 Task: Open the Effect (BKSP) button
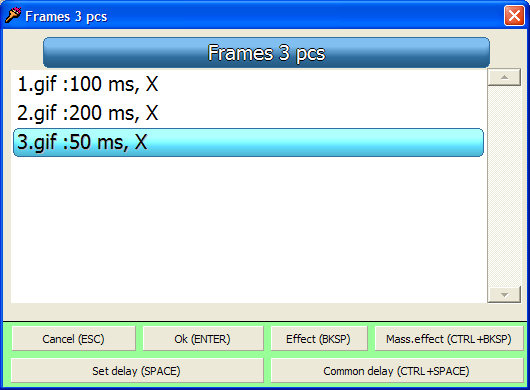click(319, 339)
